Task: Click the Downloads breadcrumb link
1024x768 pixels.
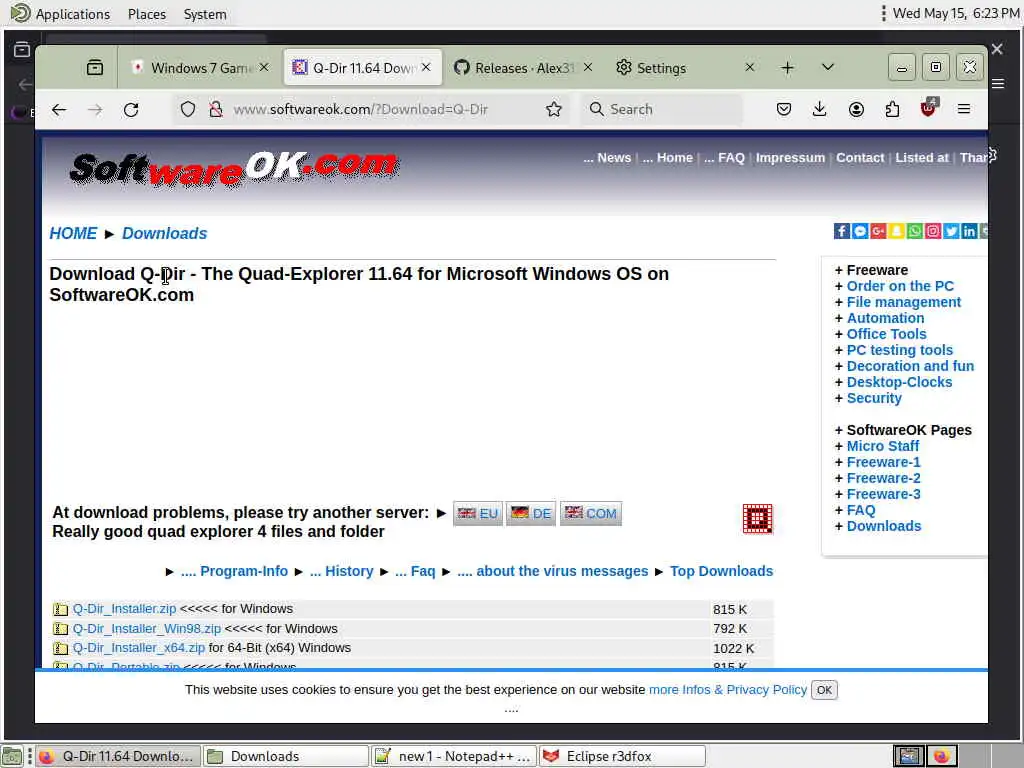Action: click(x=165, y=233)
